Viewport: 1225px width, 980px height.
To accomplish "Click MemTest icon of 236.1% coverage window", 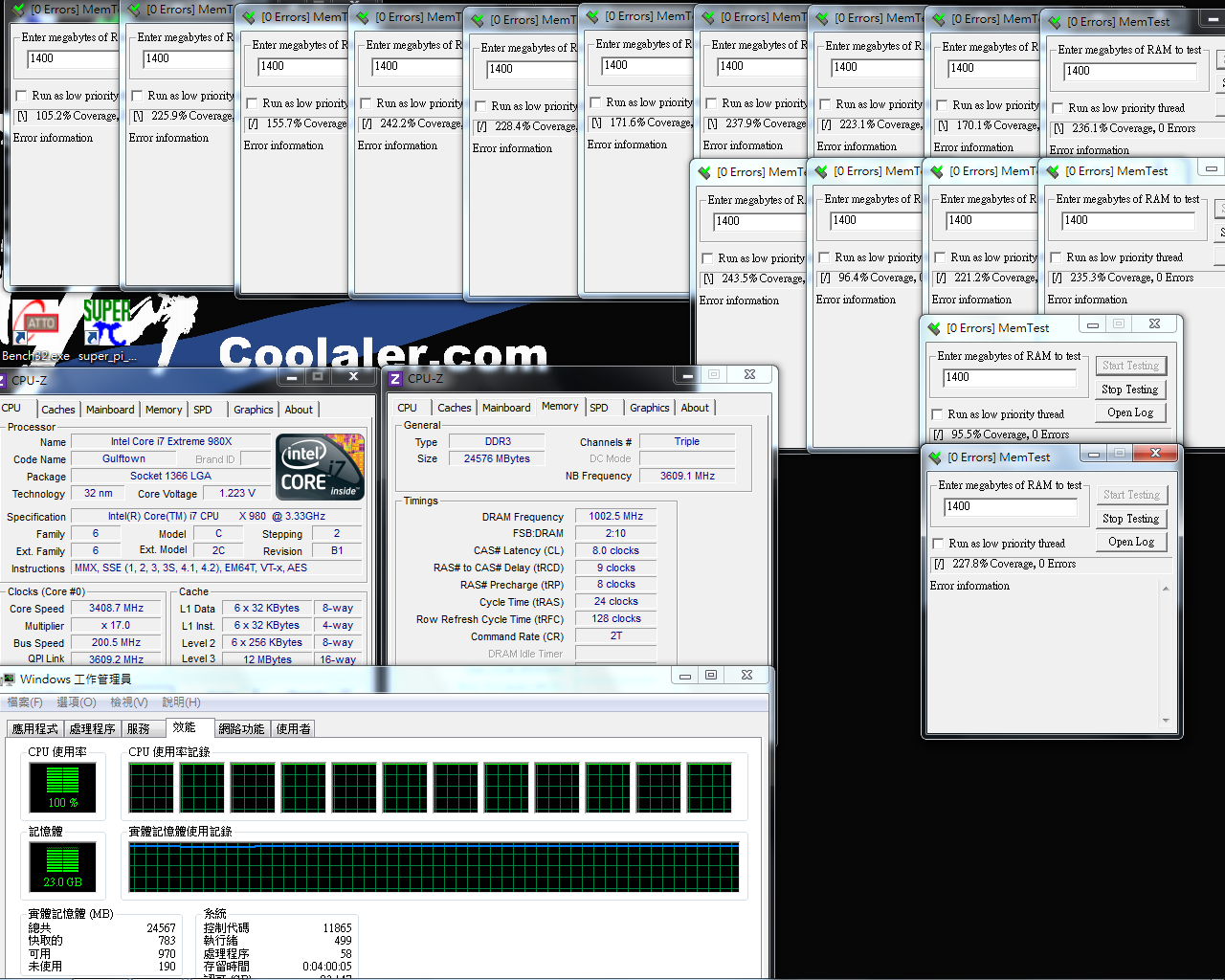I will pos(1055,22).
